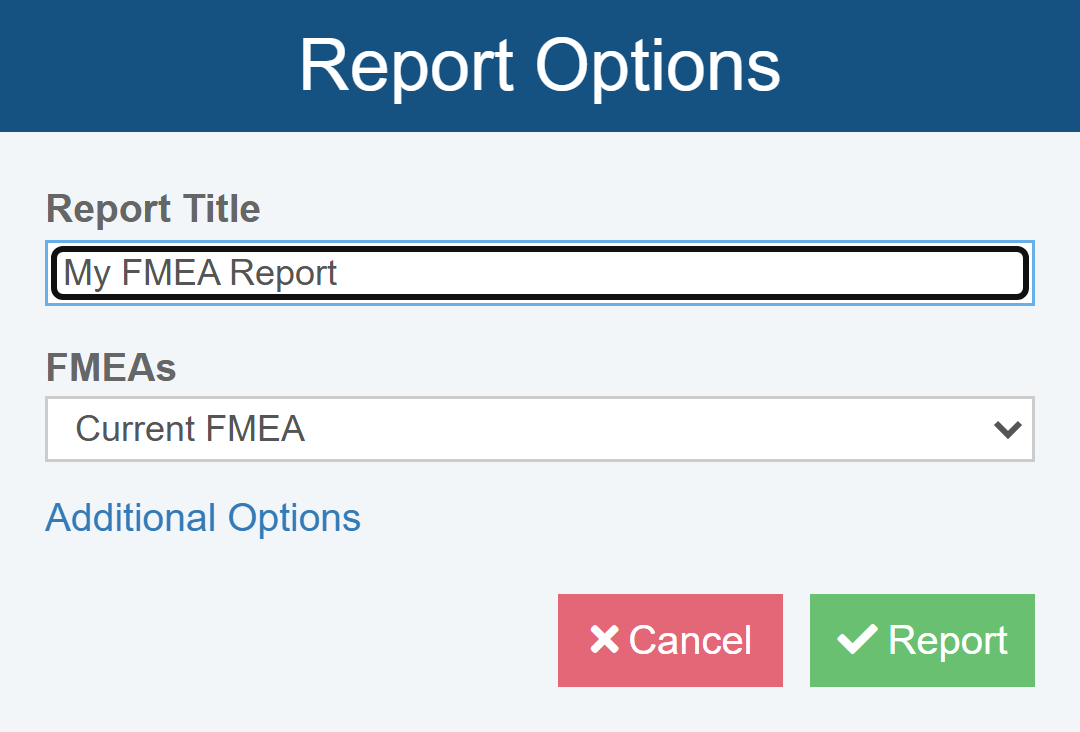The image size is (1080, 732).
Task: Open the Additional Options link
Action: (x=203, y=518)
